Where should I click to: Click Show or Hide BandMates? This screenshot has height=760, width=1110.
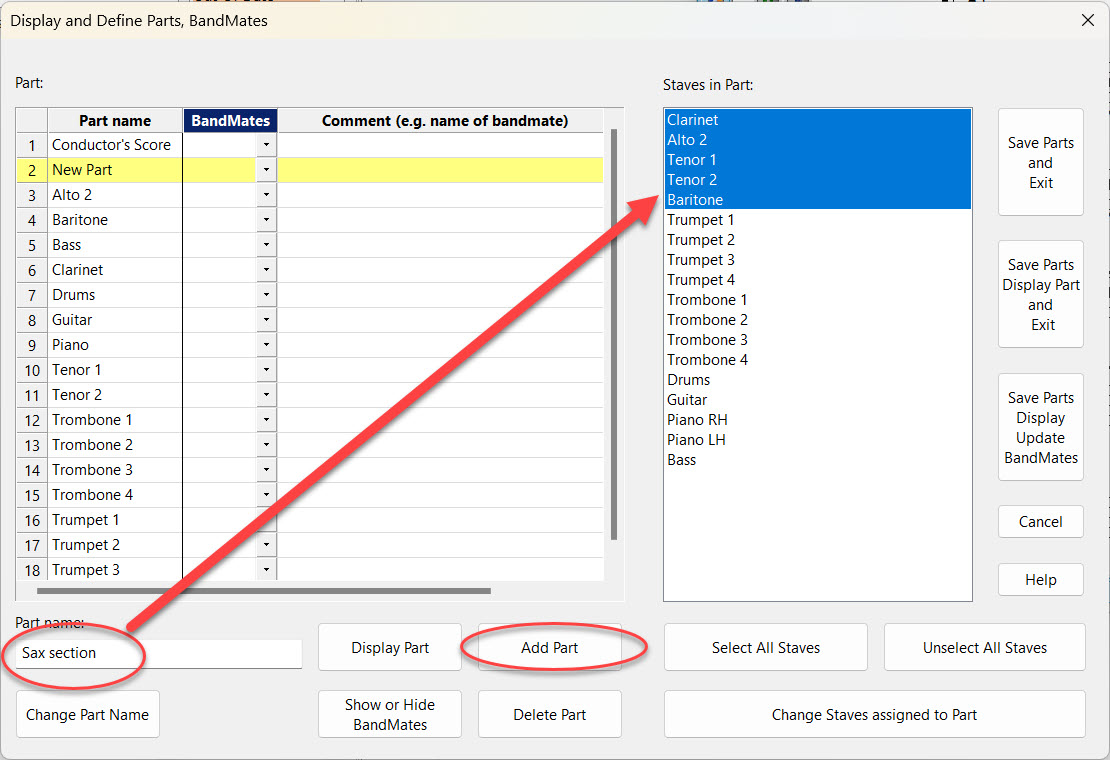(x=390, y=715)
